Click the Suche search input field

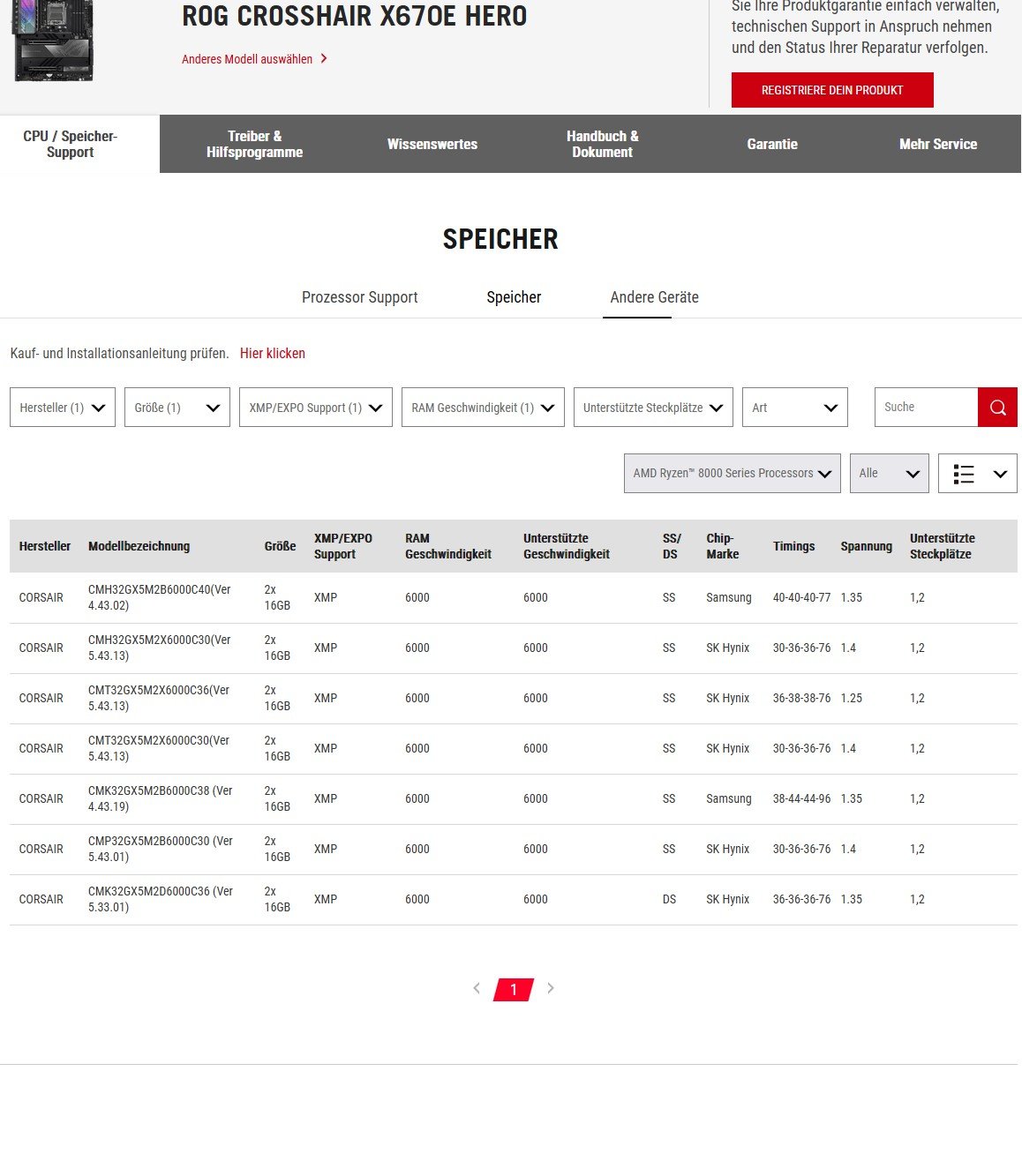point(926,407)
